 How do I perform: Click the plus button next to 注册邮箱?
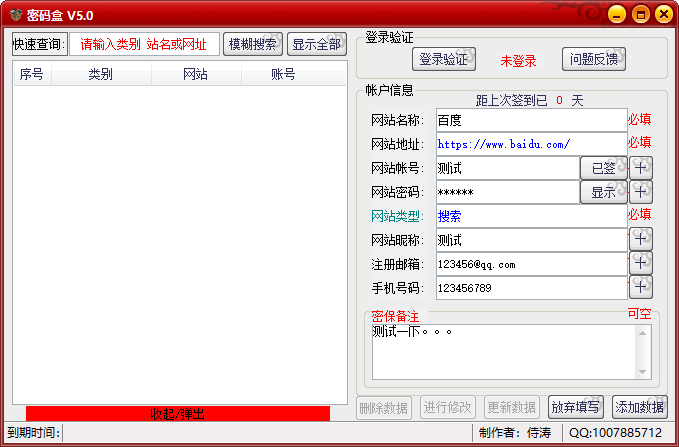(640, 263)
